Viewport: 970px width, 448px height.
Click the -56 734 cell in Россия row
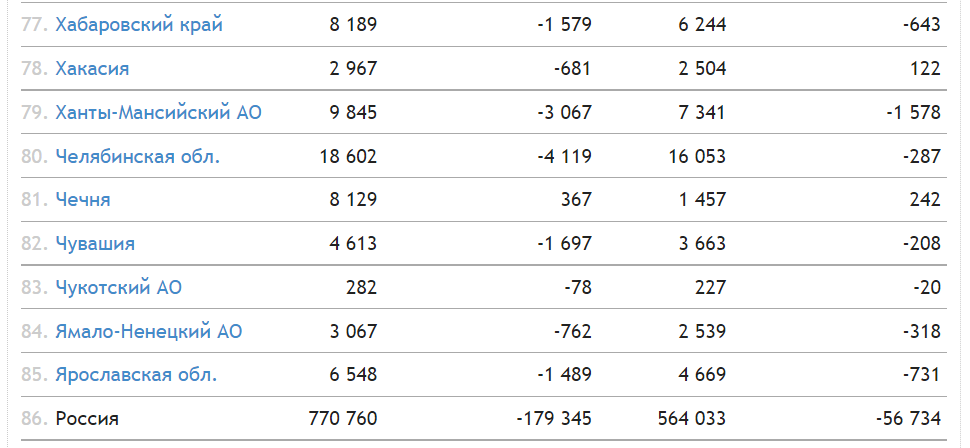(x=908, y=419)
